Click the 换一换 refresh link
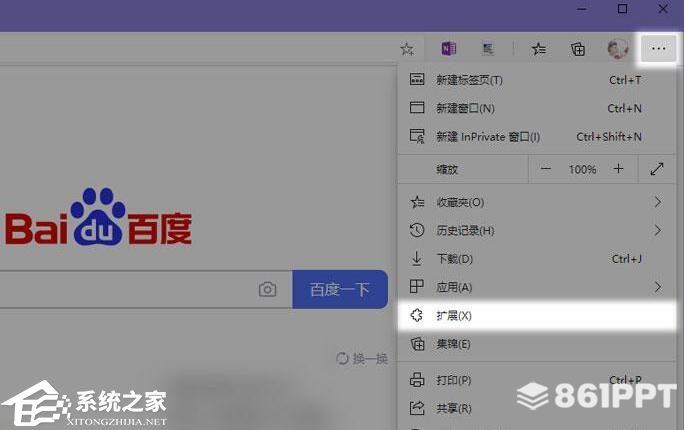This screenshot has width=687, height=430. pos(362,359)
